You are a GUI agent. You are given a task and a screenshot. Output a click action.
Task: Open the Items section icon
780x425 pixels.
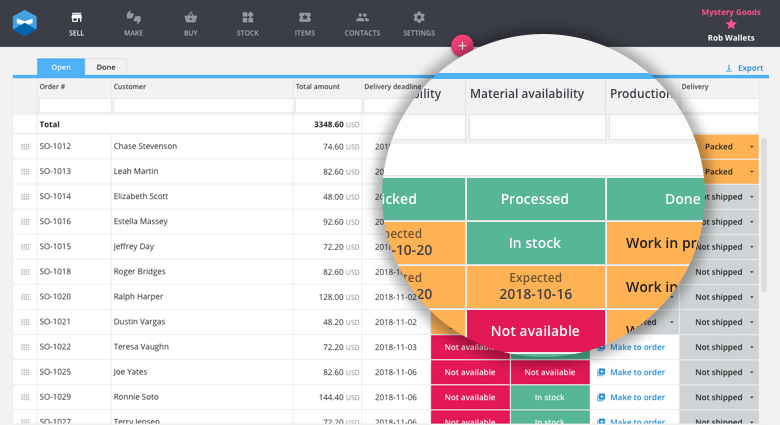pos(304,18)
